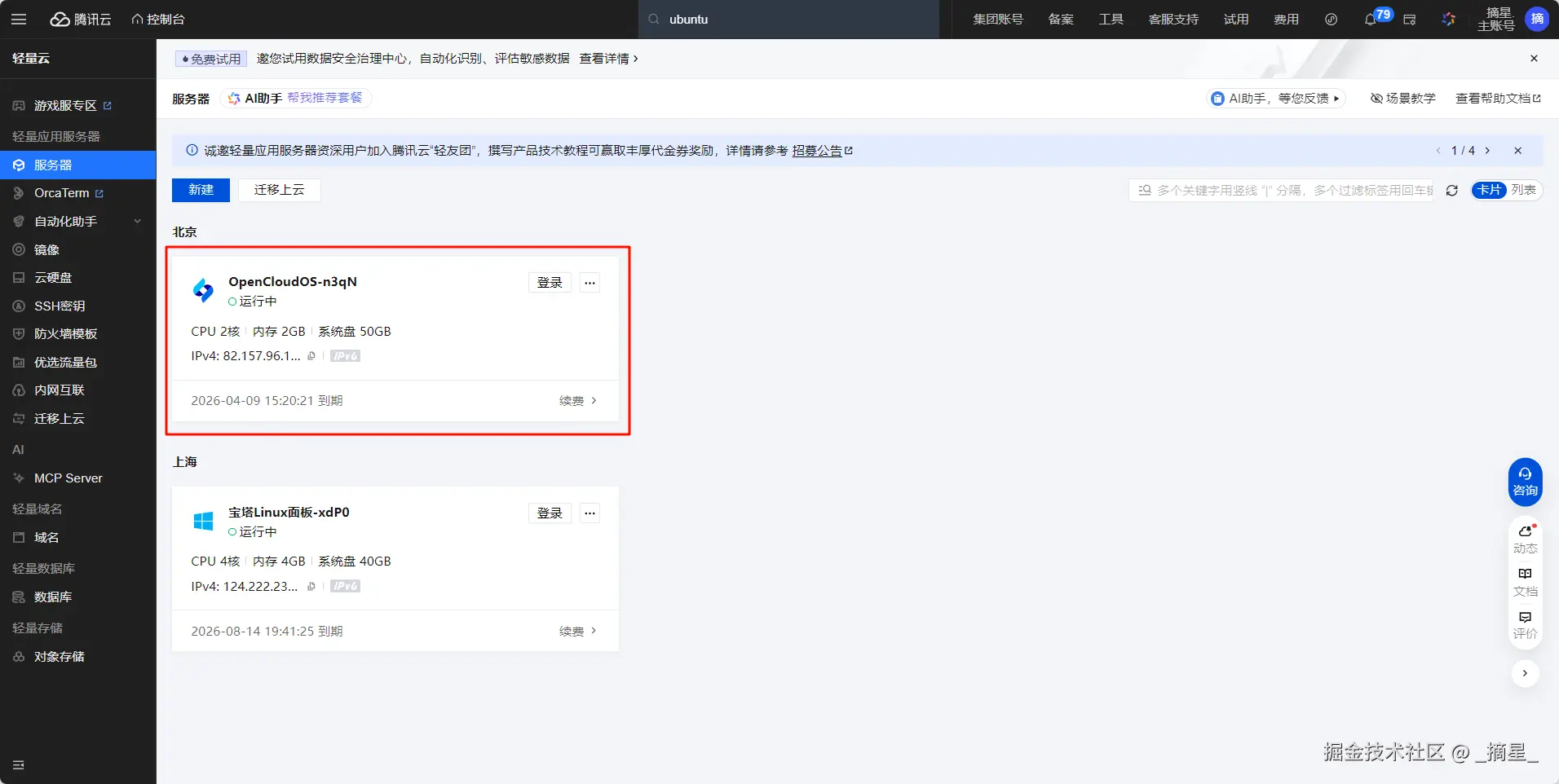Copy the IPv4 address of OpenCloudOS-n3qN

pyautogui.click(x=311, y=356)
